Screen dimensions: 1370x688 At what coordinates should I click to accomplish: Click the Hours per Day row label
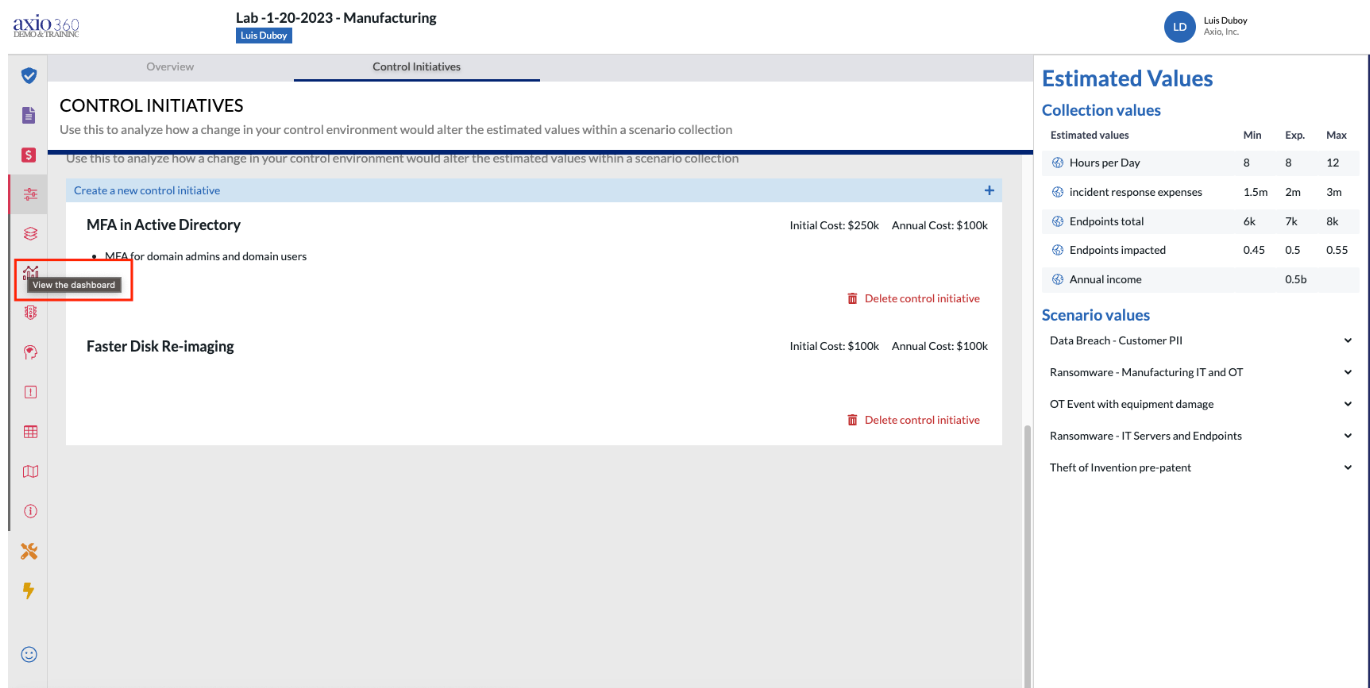click(x=1104, y=163)
